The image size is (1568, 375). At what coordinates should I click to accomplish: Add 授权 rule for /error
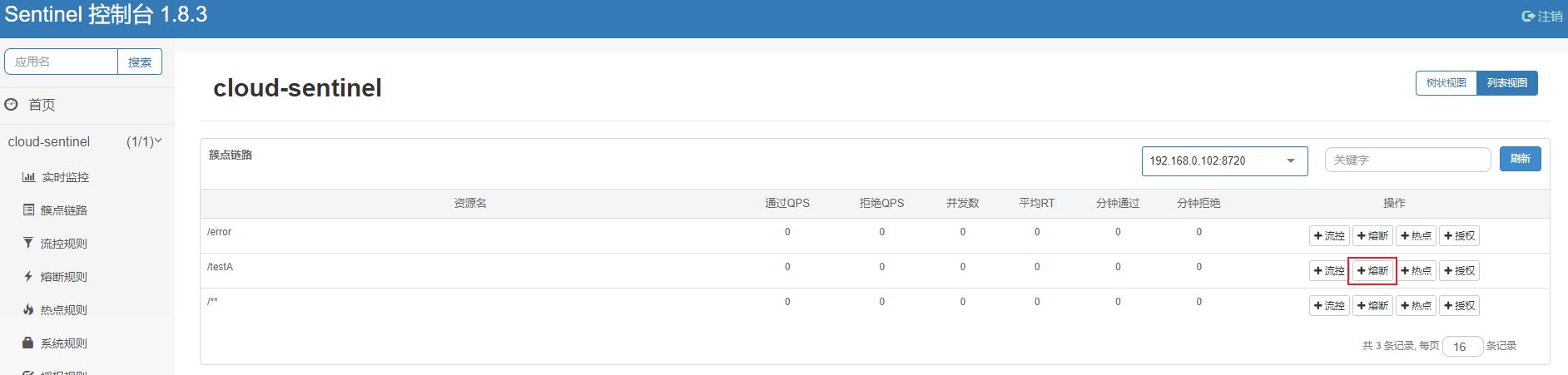1459,236
